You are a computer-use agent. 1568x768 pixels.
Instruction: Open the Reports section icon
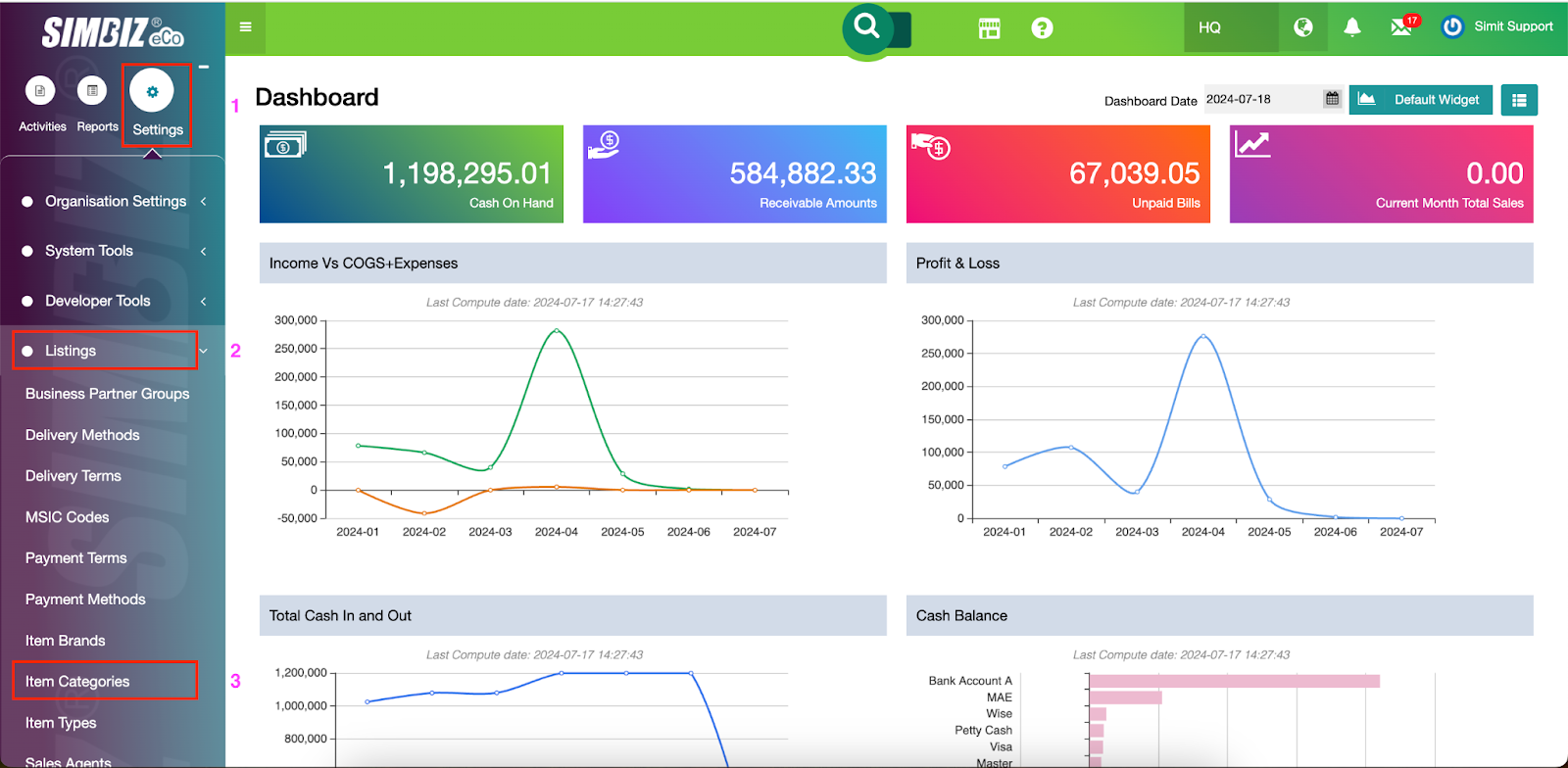92,91
